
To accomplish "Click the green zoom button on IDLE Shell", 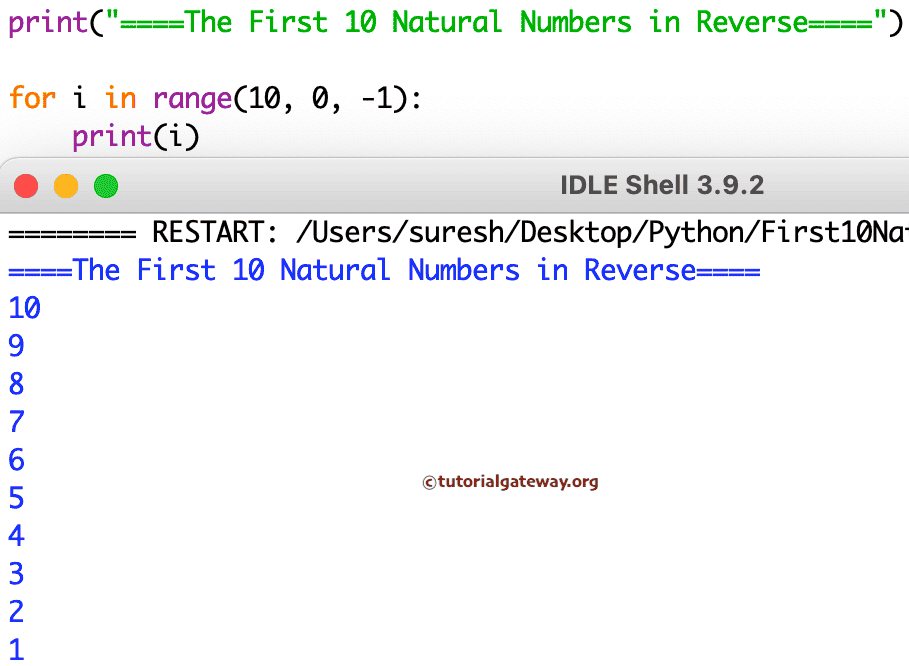I will tap(105, 185).
